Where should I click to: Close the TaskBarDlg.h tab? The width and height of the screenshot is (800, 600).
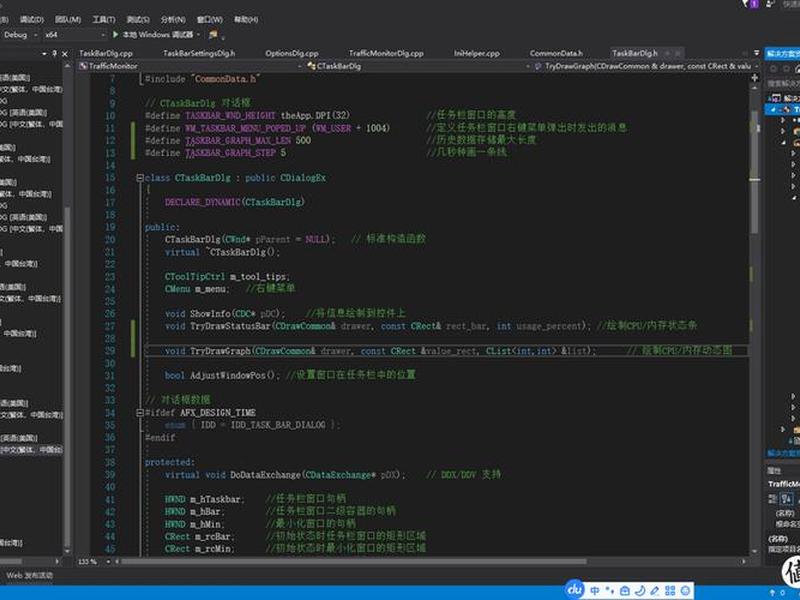678,53
